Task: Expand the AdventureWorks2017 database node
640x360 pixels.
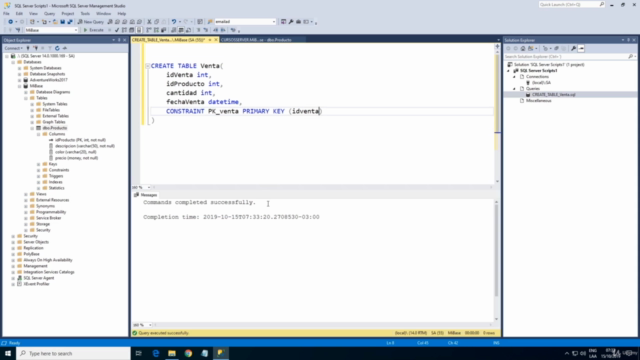Action: 19,80
